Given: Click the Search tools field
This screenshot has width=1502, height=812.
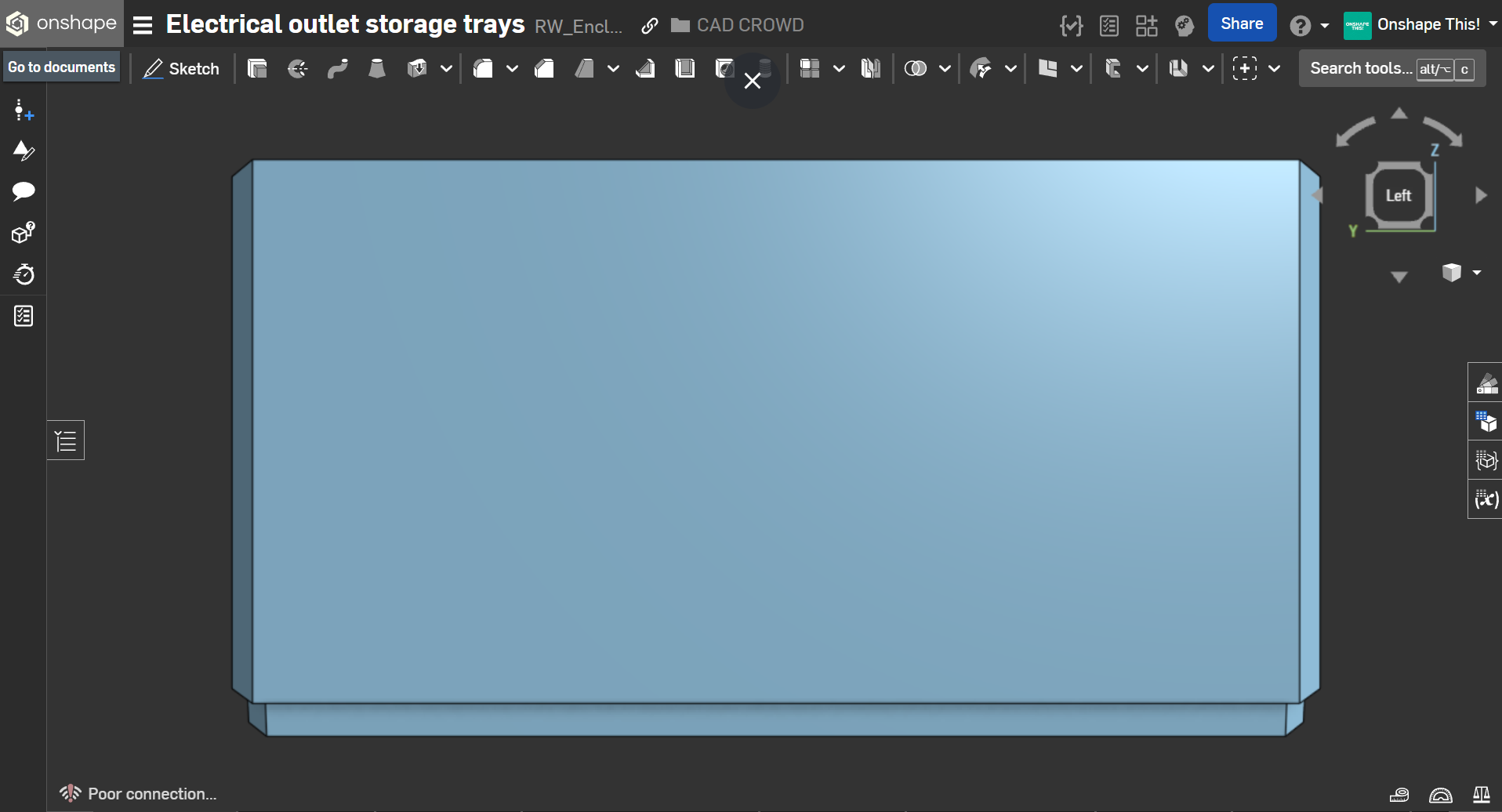Looking at the screenshot, I should (1361, 69).
